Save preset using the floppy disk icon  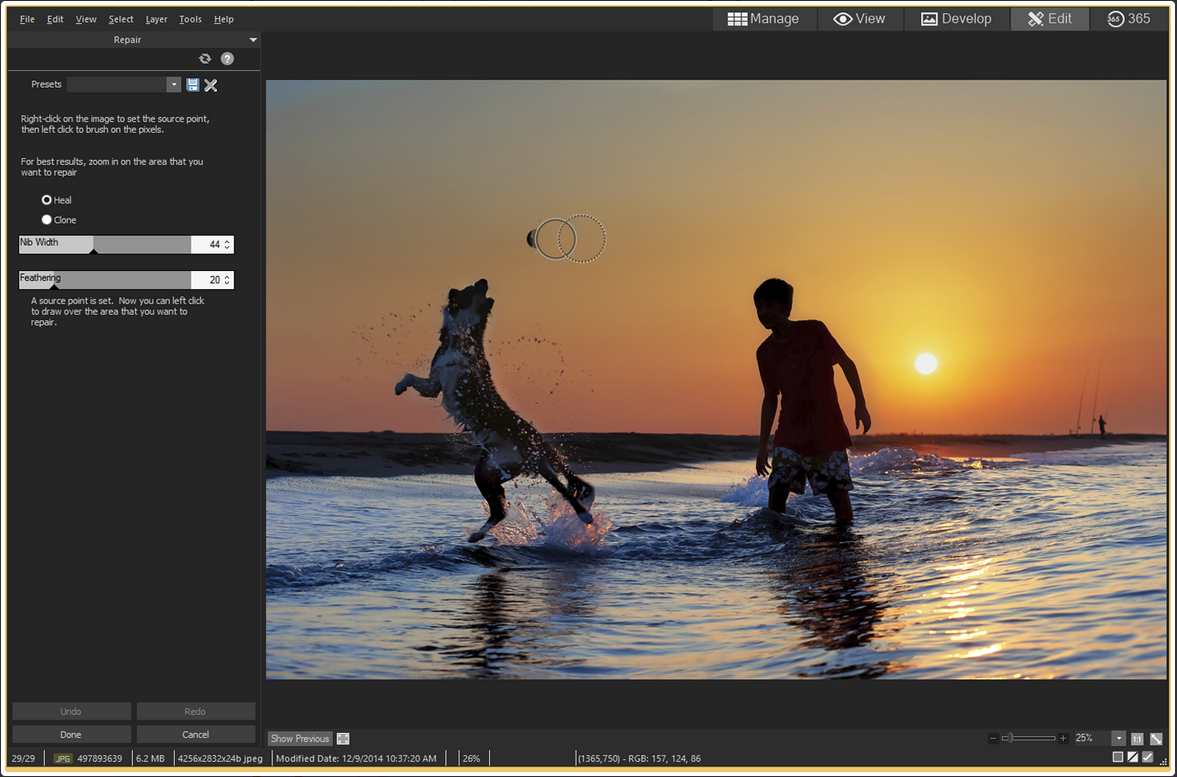193,85
